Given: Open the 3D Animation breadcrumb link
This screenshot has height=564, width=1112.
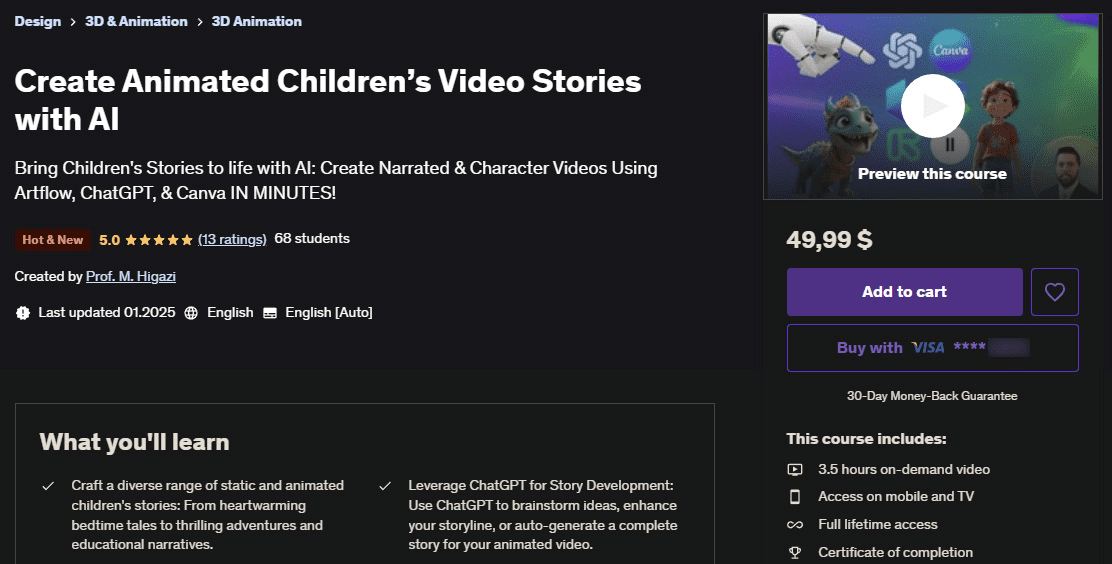Looking at the screenshot, I should (256, 21).
